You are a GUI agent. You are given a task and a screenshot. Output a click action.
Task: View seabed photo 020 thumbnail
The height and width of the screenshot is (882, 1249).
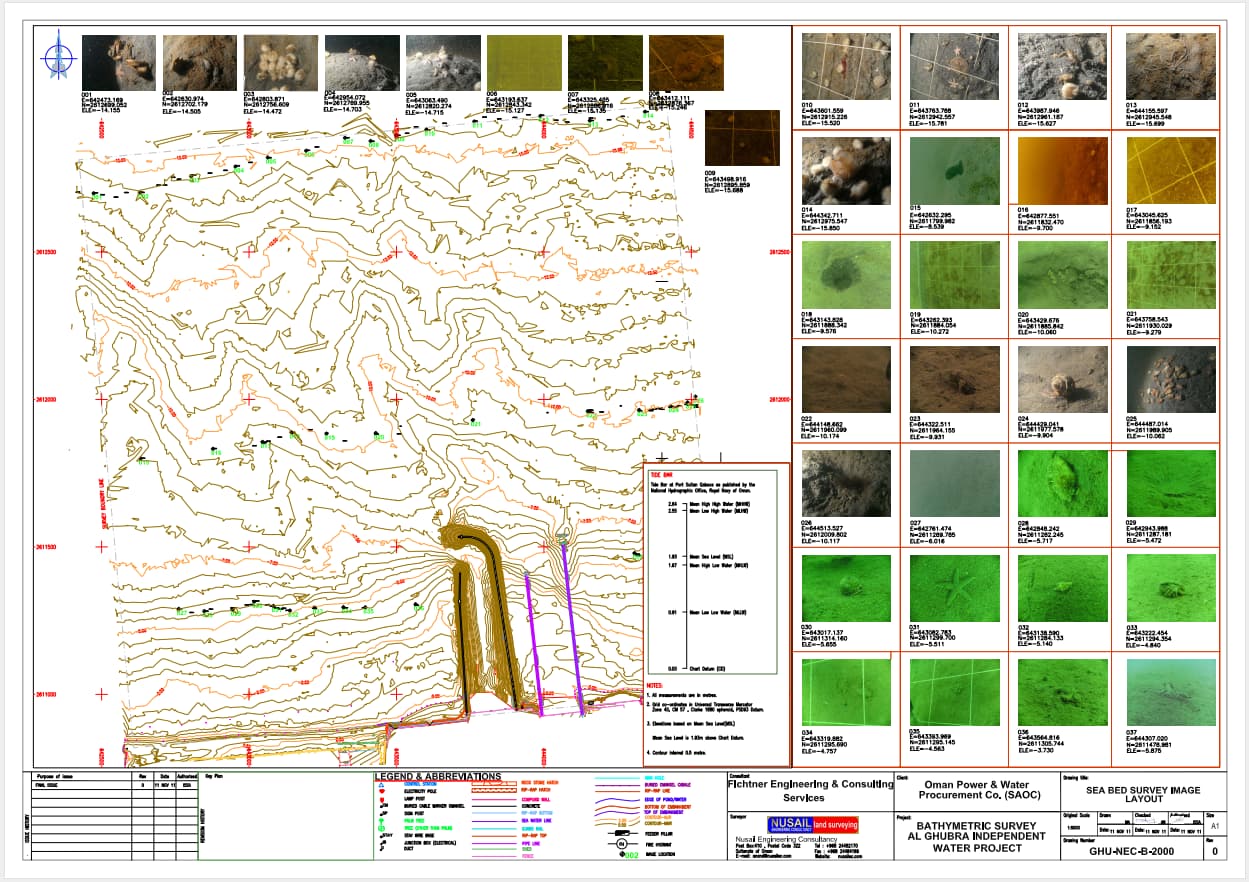point(1062,275)
